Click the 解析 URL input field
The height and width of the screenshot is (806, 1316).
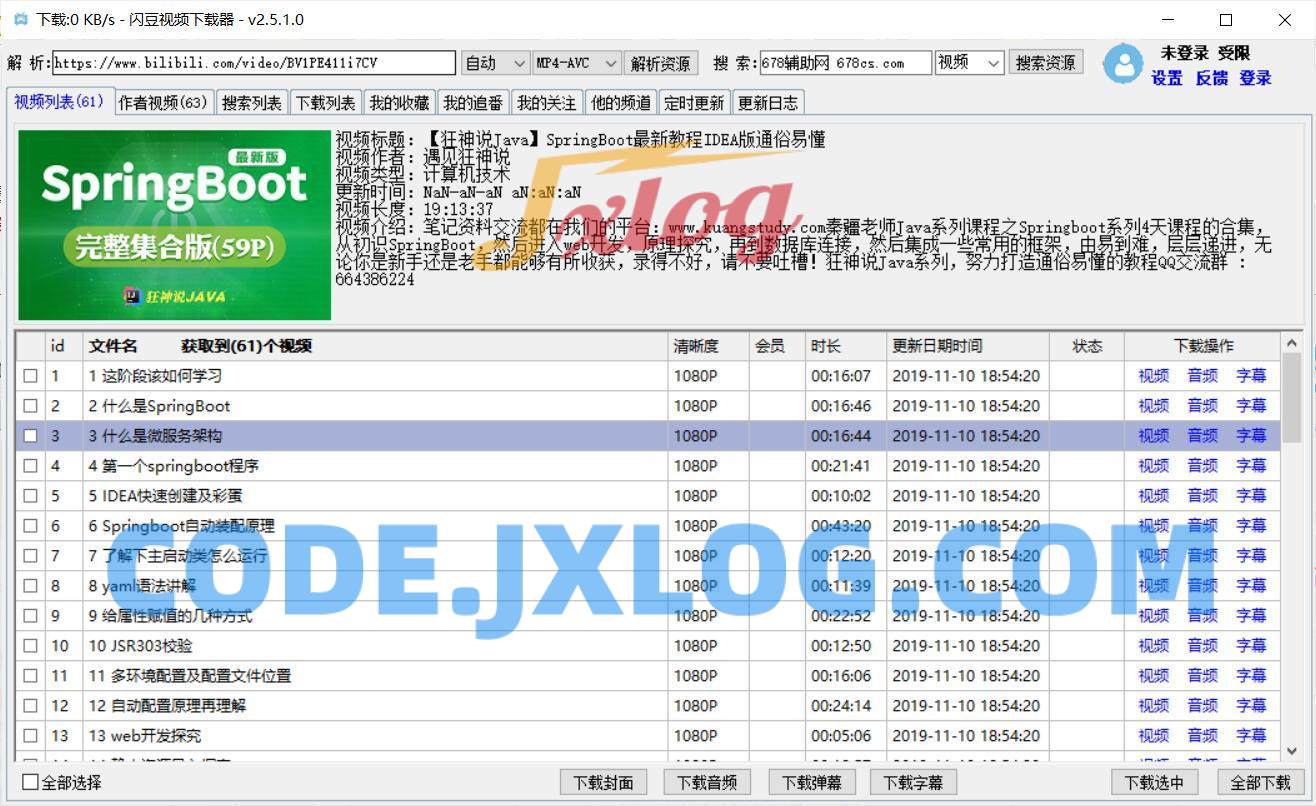tap(254, 63)
